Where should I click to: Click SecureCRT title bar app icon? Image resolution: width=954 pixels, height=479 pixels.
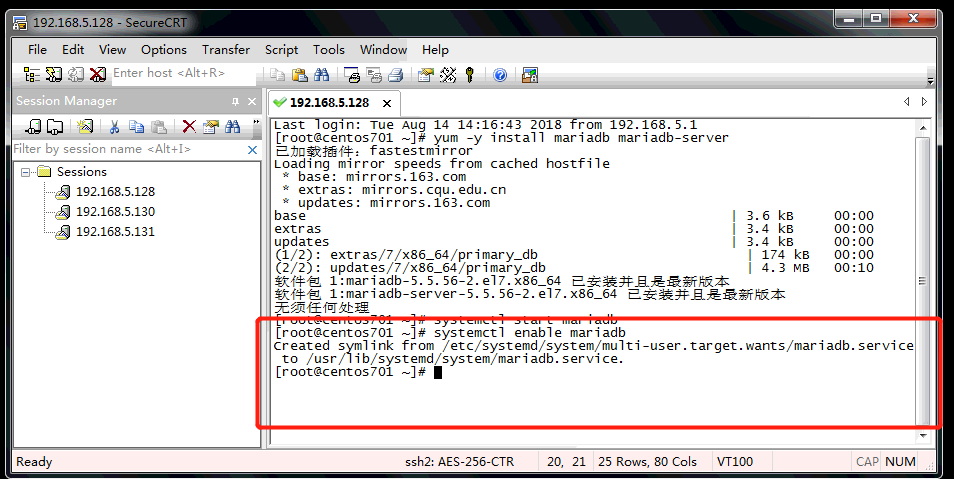pos(20,23)
